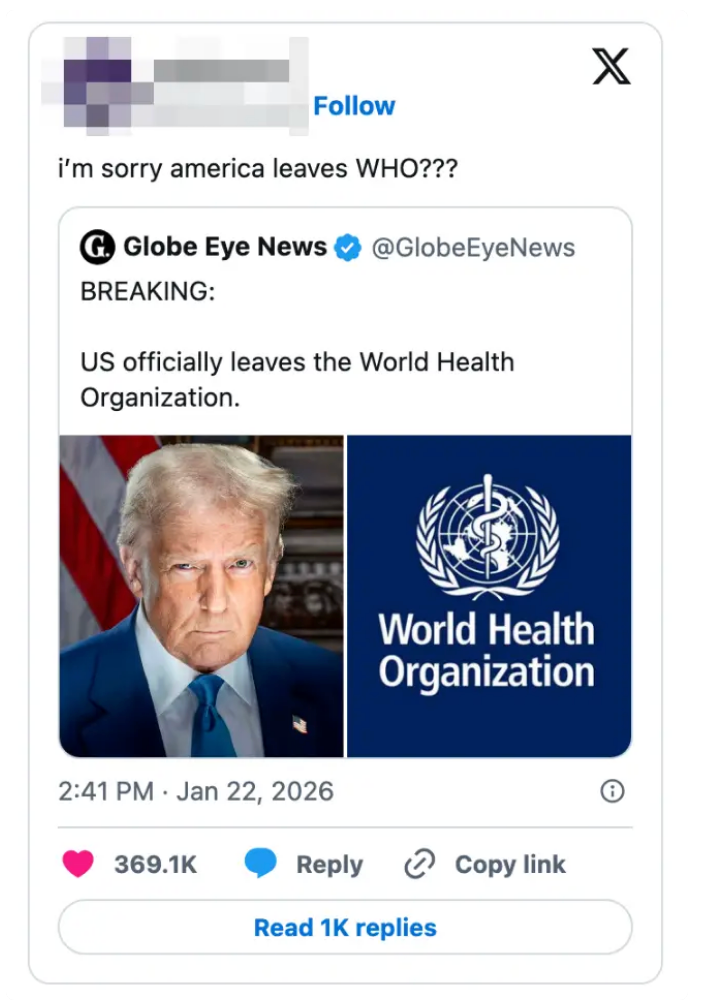Click the info (ⓘ) icon near the timestamp
Screen dimensions: 706x1008
(x=613, y=791)
